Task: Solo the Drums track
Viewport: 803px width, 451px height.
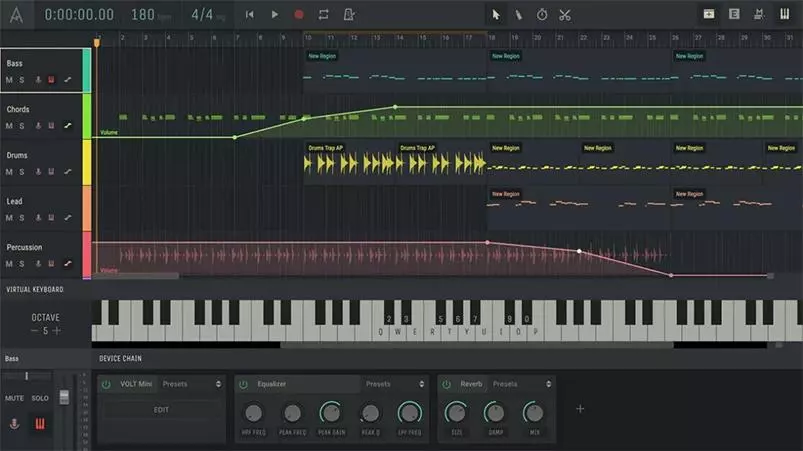Action: (x=22, y=172)
